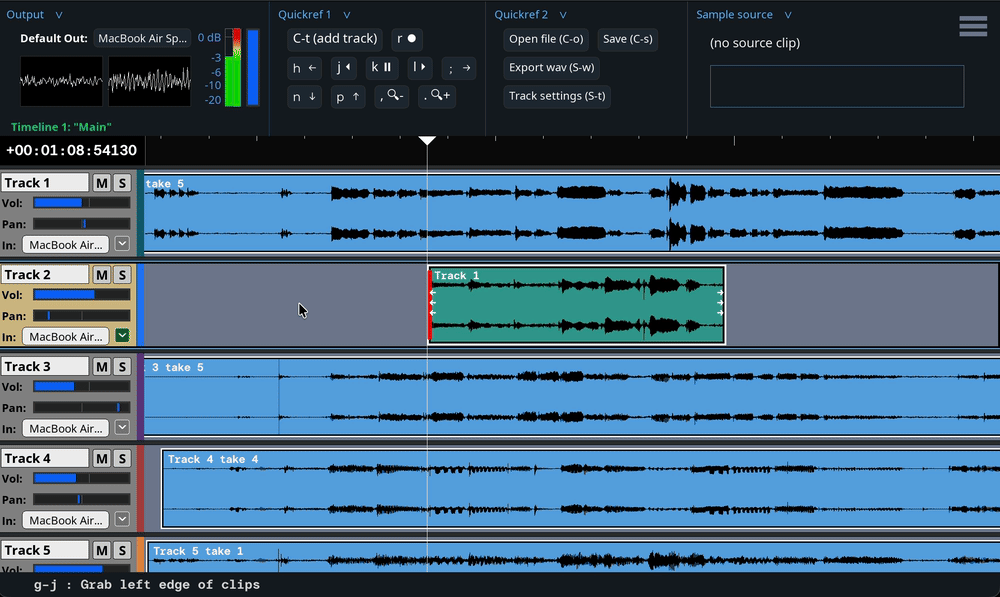This screenshot has width=1000, height=597.
Task: Click the play forward (l) button
Action: pyautogui.click(x=420, y=68)
